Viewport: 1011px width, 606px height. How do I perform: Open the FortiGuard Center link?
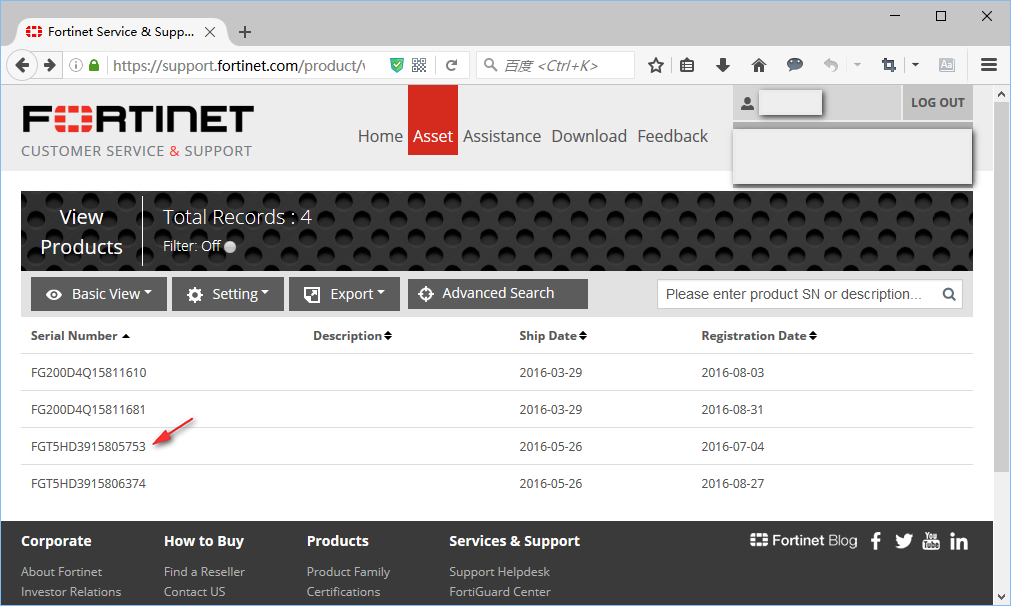(500, 592)
